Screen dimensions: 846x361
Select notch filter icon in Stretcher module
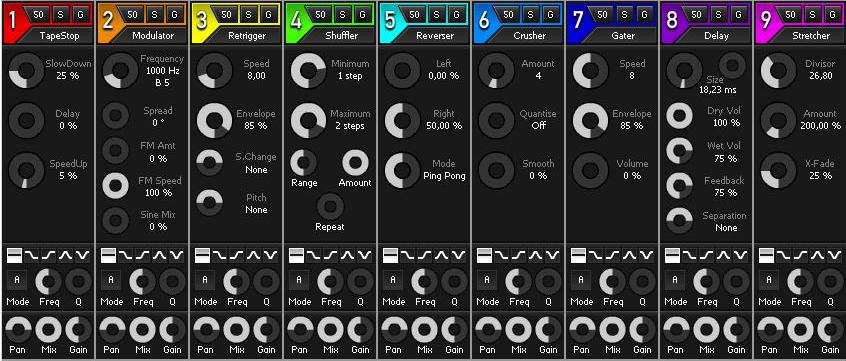835,255
